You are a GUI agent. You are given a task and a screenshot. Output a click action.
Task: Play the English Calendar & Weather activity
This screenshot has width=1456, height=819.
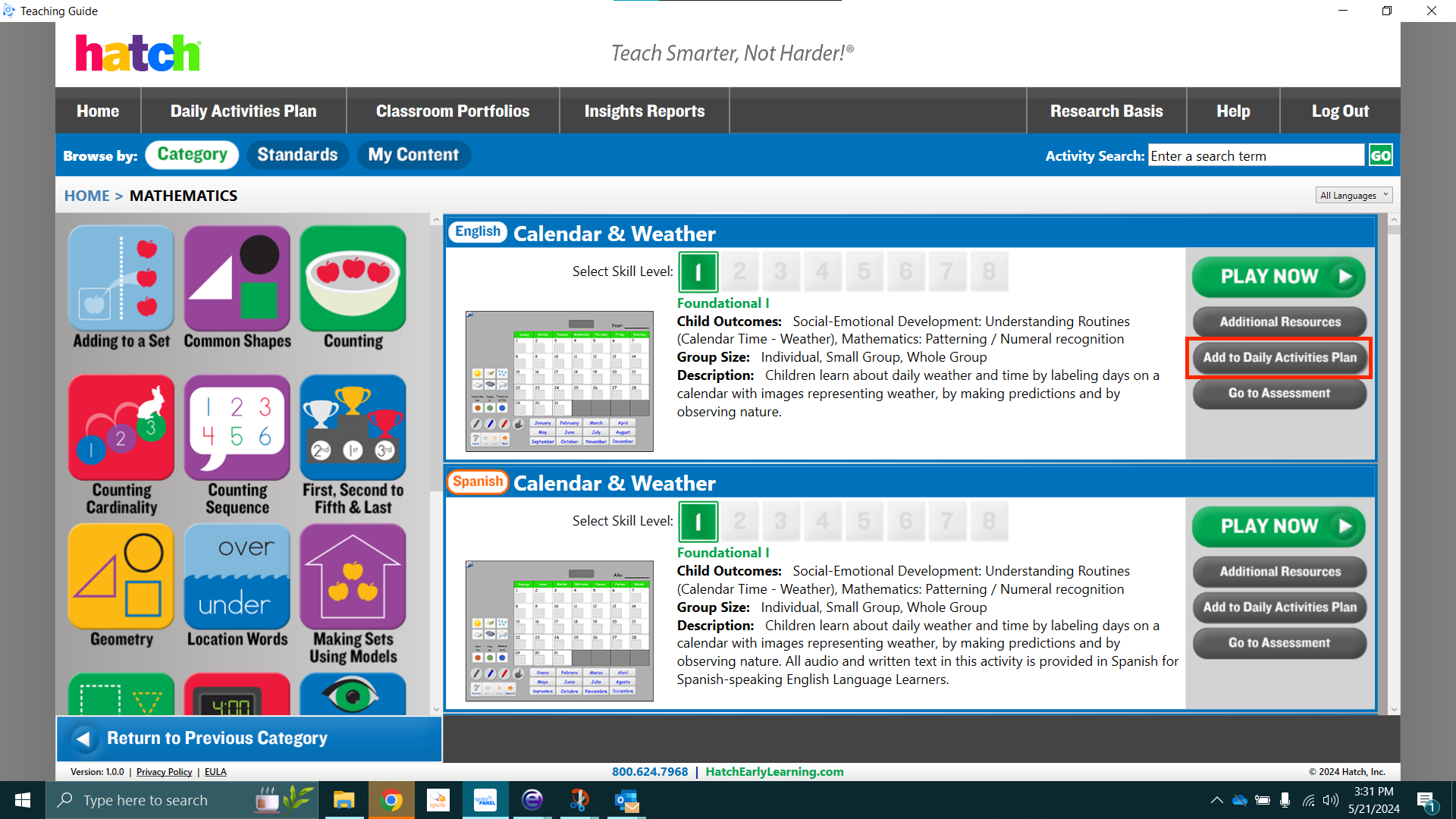tap(1279, 277)
